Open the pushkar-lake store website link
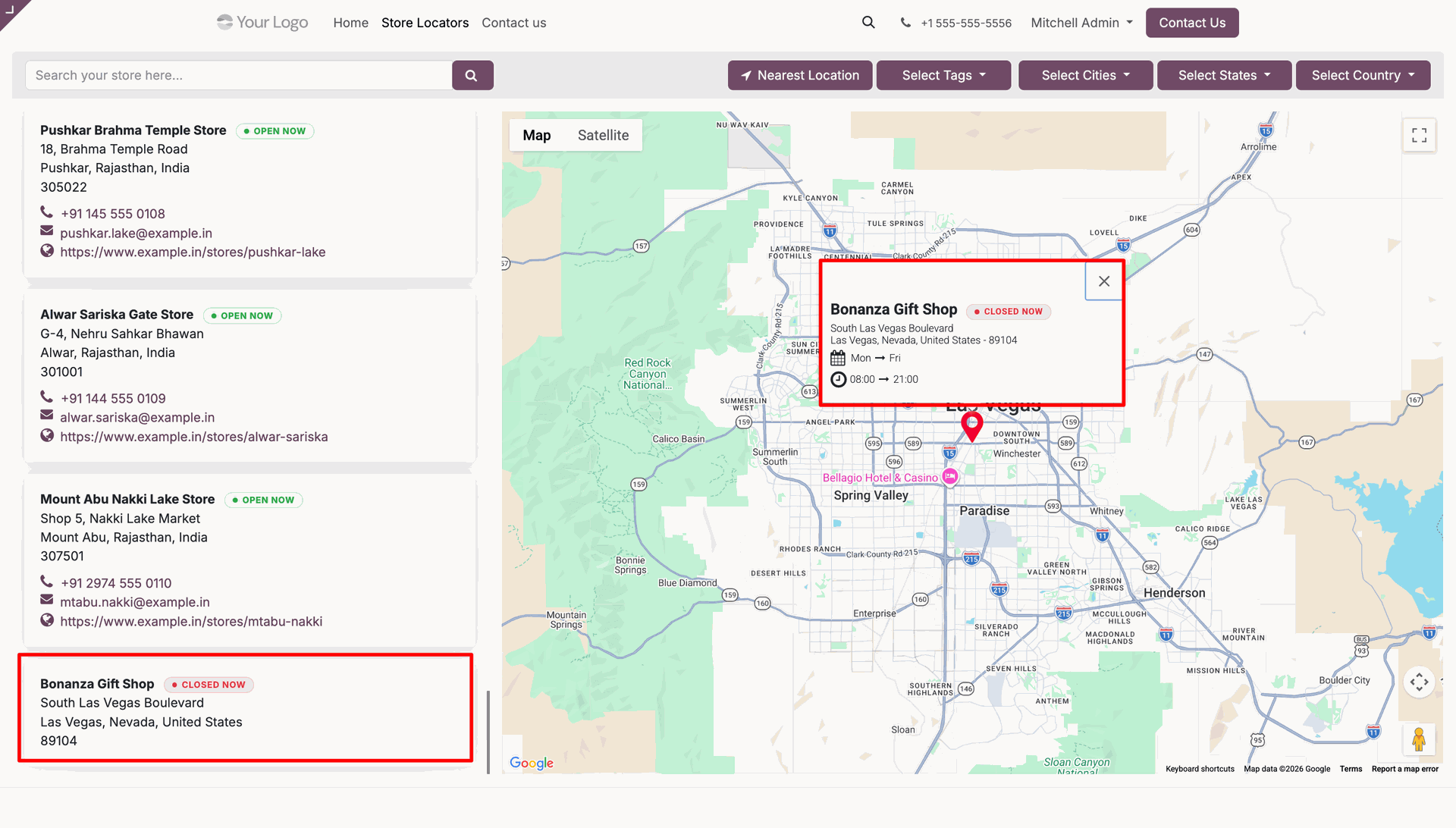 193,252
